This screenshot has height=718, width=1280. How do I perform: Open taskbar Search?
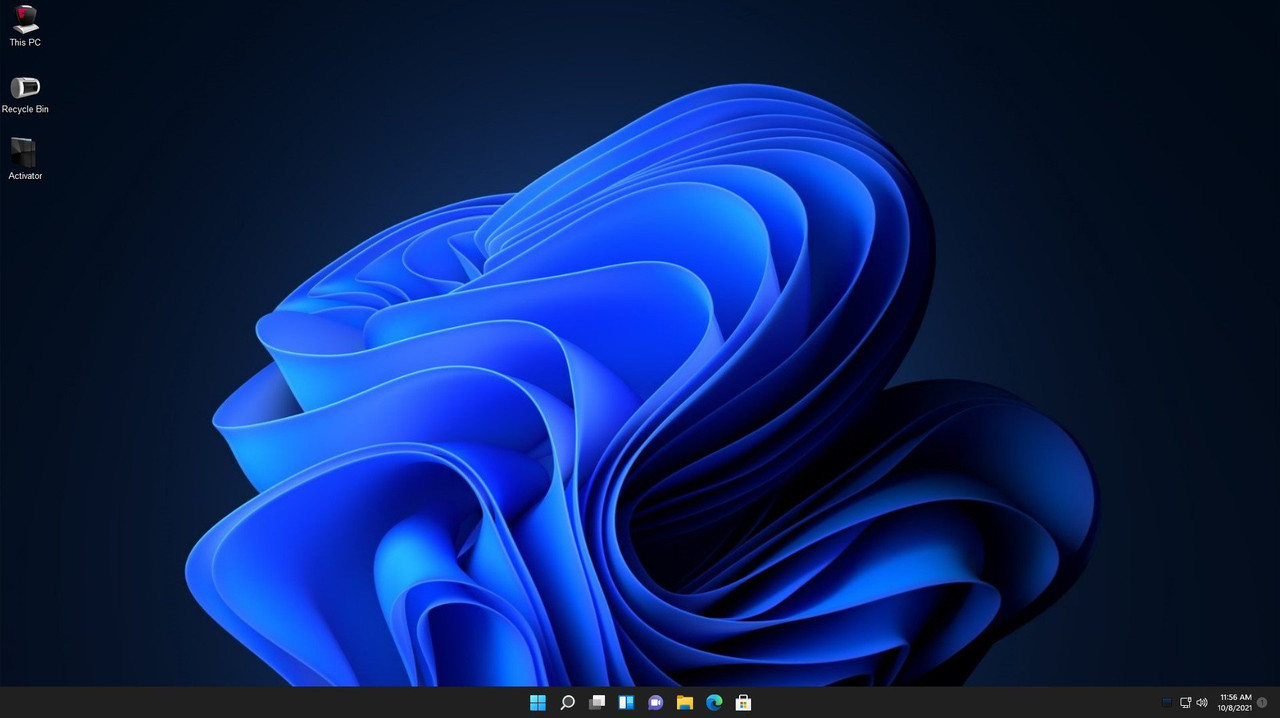tap(567, 703)
